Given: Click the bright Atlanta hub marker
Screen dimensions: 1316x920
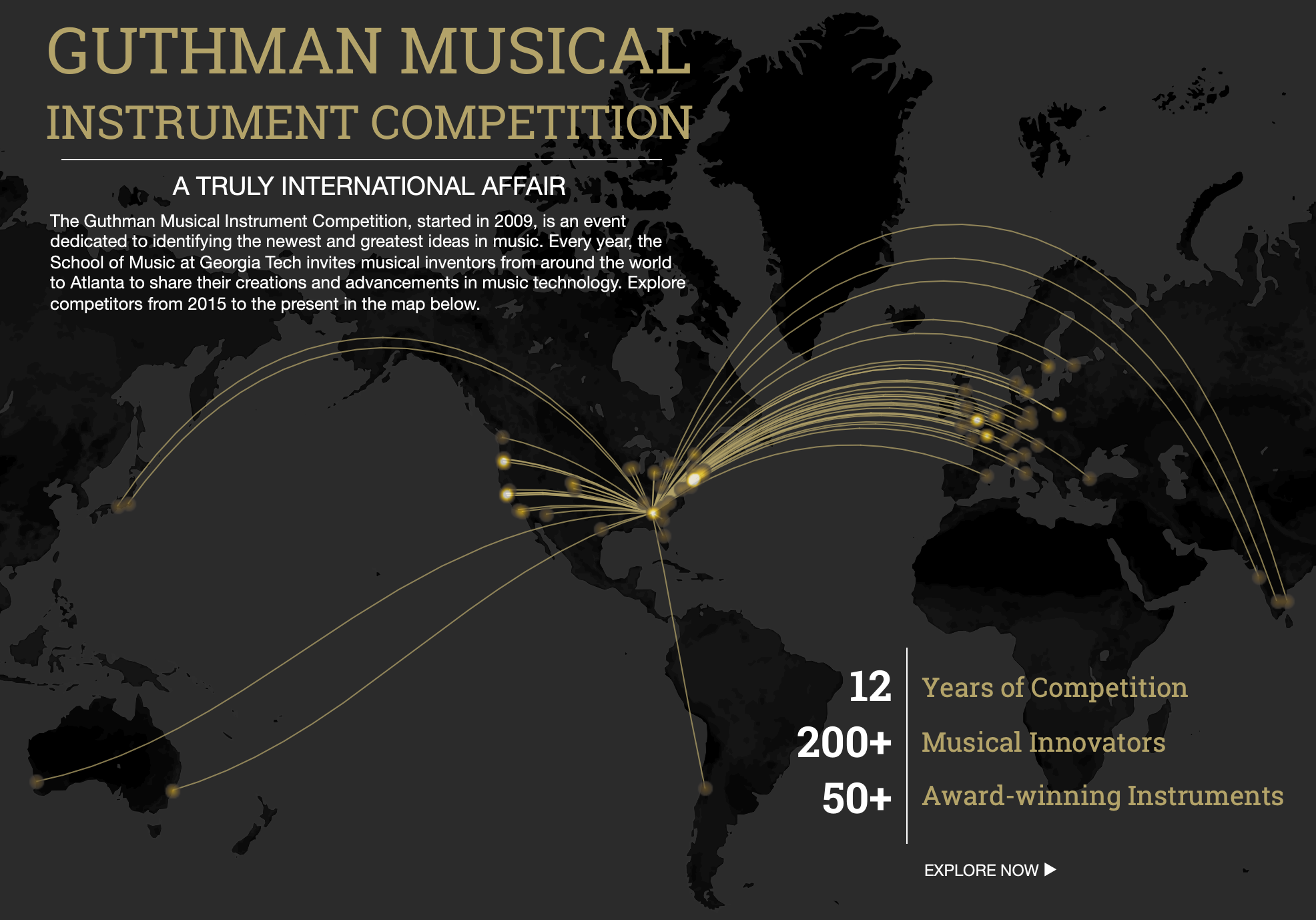Looking at the screenshot, I should coord(653,513).
